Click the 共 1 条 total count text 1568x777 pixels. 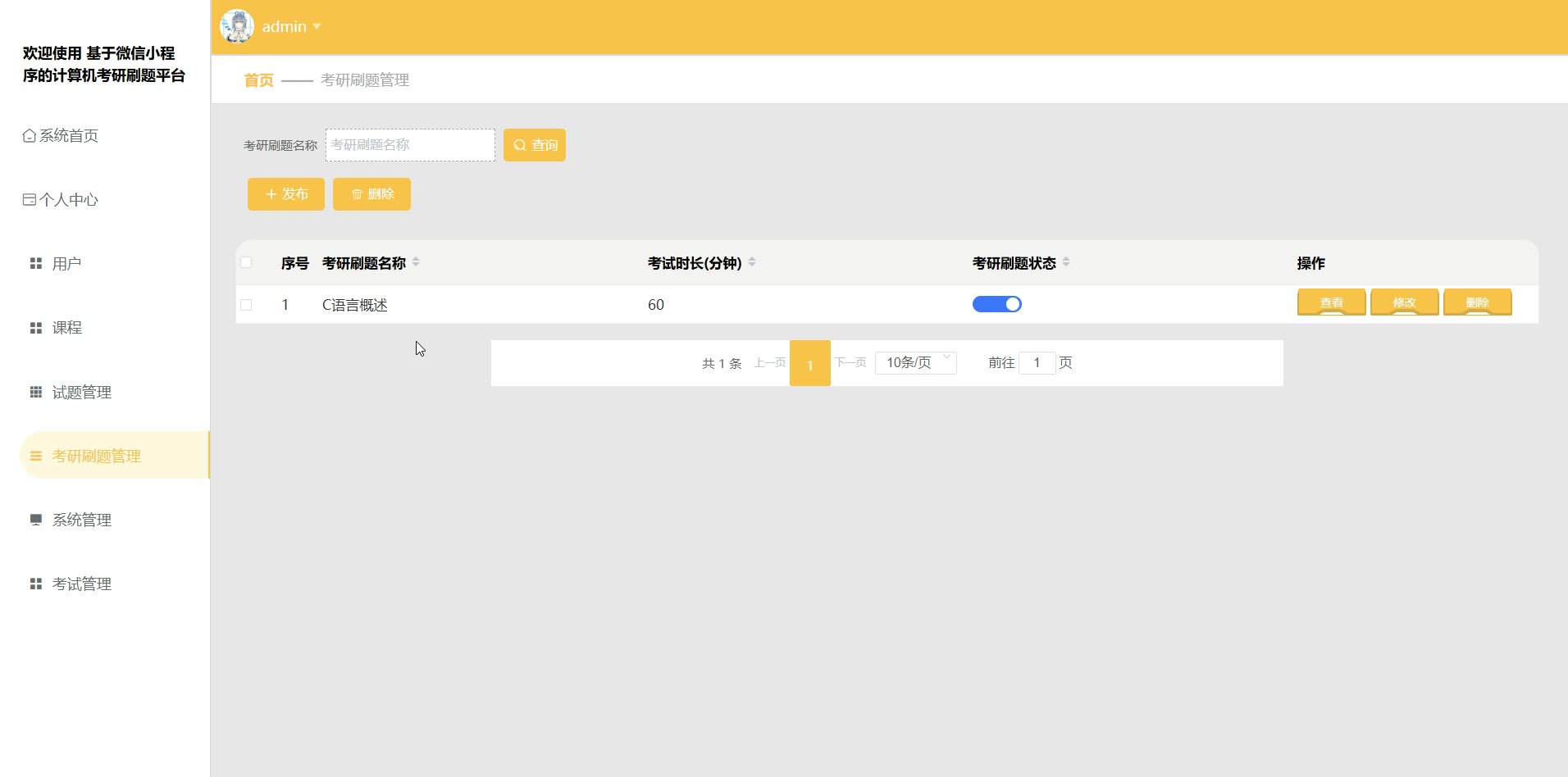click(722, 363)
